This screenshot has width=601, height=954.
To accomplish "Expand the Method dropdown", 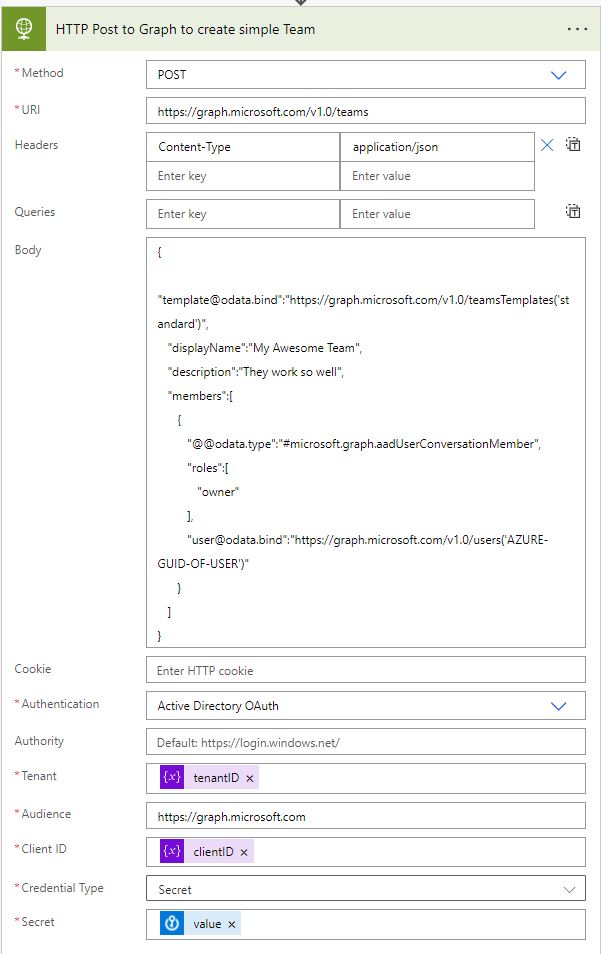I will coord(558,75).
